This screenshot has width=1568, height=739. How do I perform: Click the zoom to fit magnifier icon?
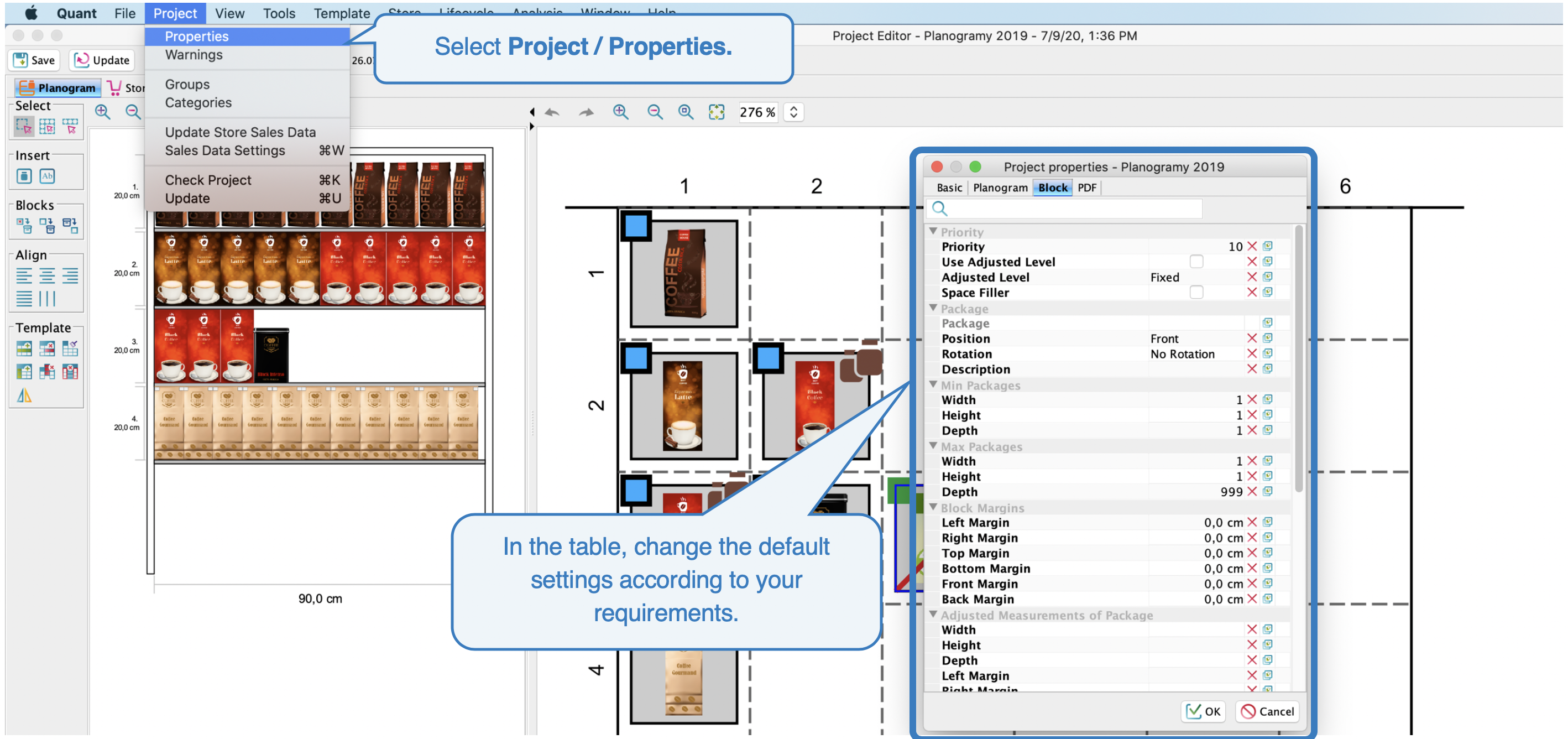point(686,112)
